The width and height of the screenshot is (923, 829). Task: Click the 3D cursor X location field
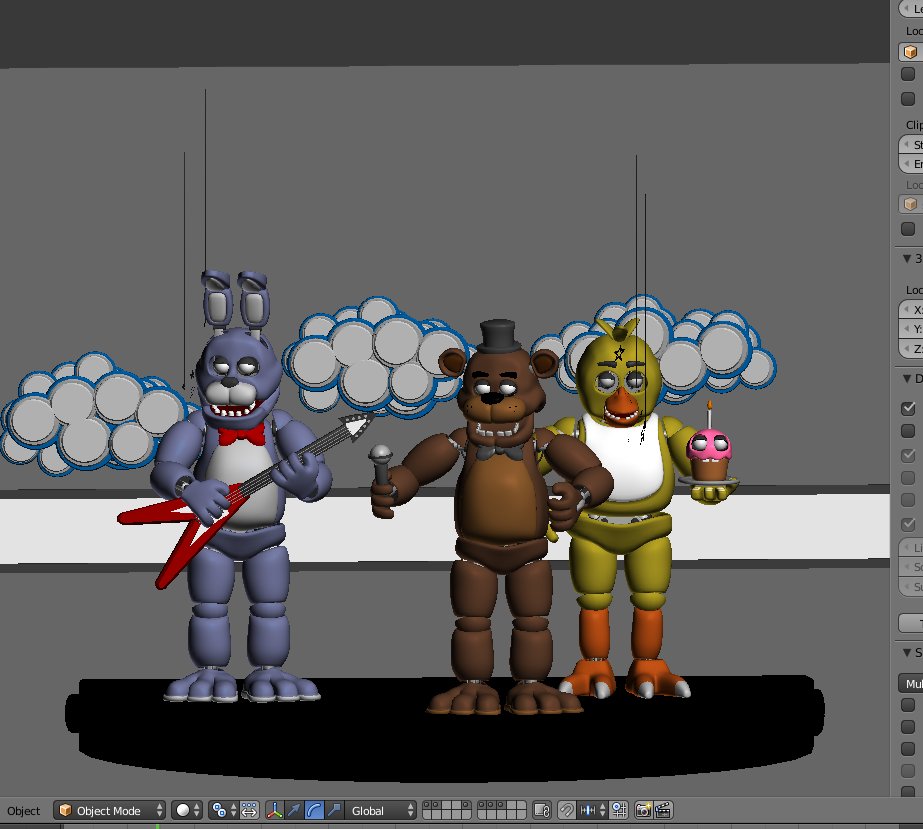pos(911,310)
